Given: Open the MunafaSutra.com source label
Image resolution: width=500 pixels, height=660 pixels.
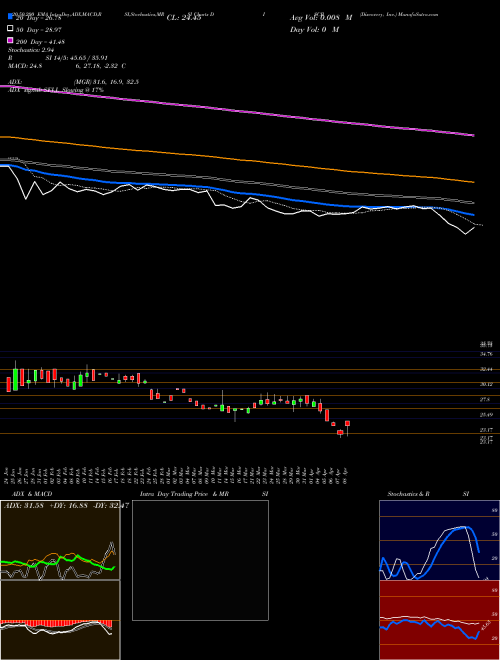Looking at the screenshot, I should [x=418, y=14].
